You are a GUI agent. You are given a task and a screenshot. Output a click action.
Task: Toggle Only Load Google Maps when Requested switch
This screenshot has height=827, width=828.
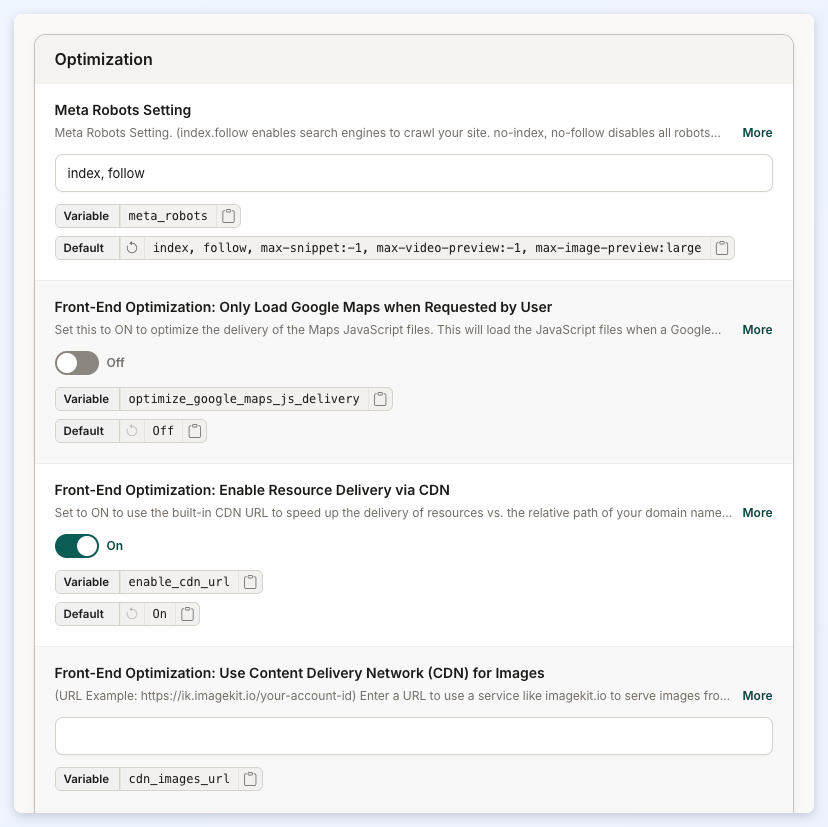[77, 363]
